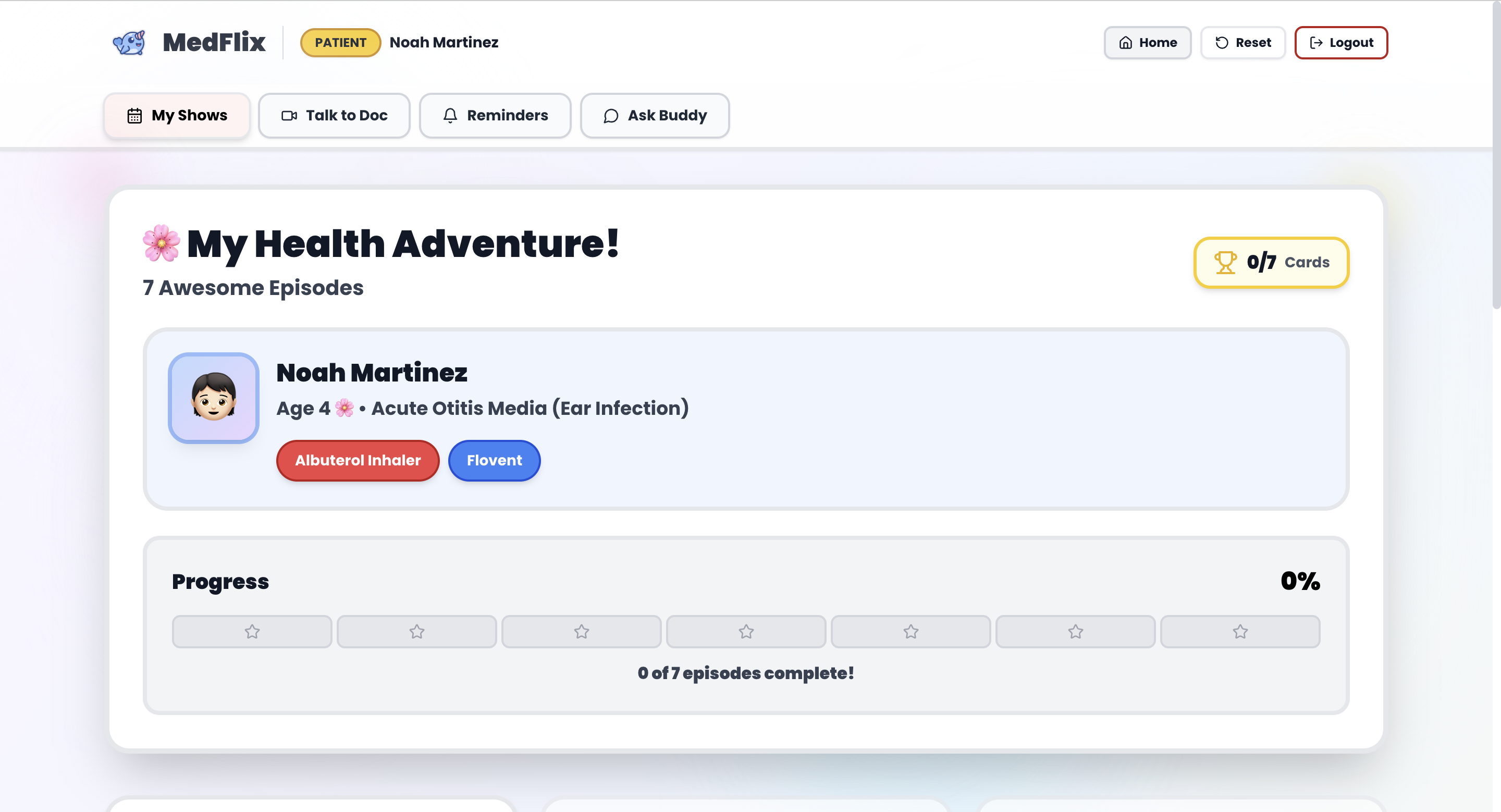The height and width of the screenshot is (812, 1501).
Task: Open the Ask Buddy chat tab
Action: (x=655, y=115)
